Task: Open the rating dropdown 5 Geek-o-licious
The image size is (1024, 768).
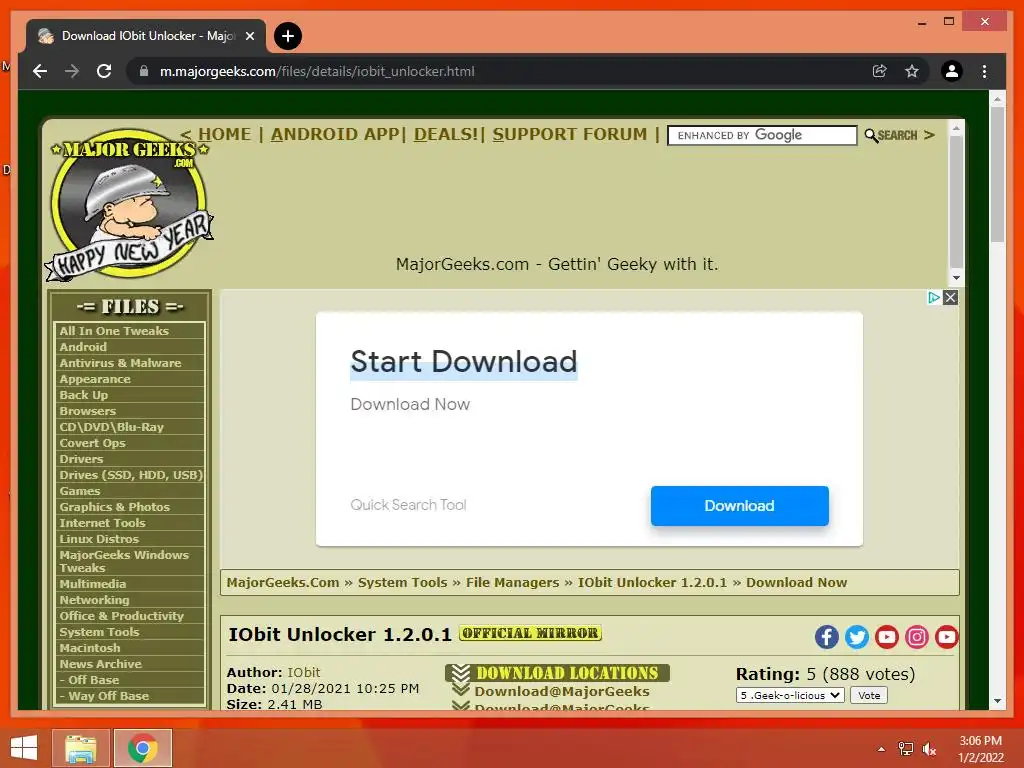Action: [x=790, y=696]
